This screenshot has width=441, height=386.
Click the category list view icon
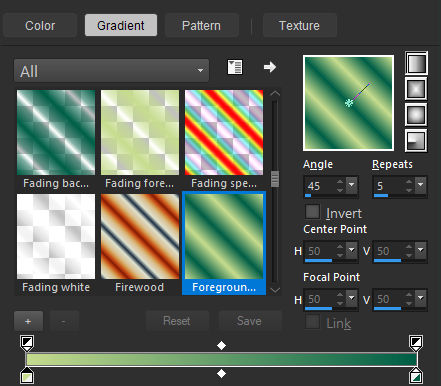235,67
